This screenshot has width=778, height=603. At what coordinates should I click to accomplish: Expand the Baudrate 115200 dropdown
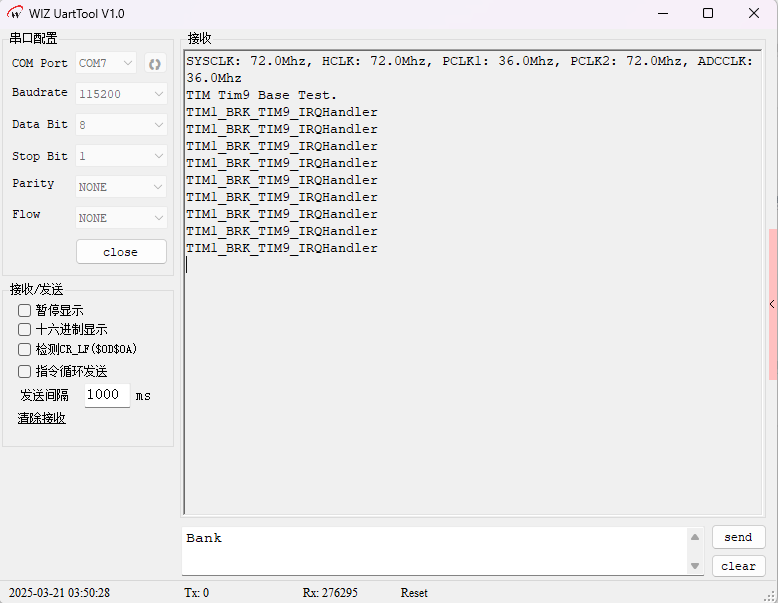pos(121,94)
